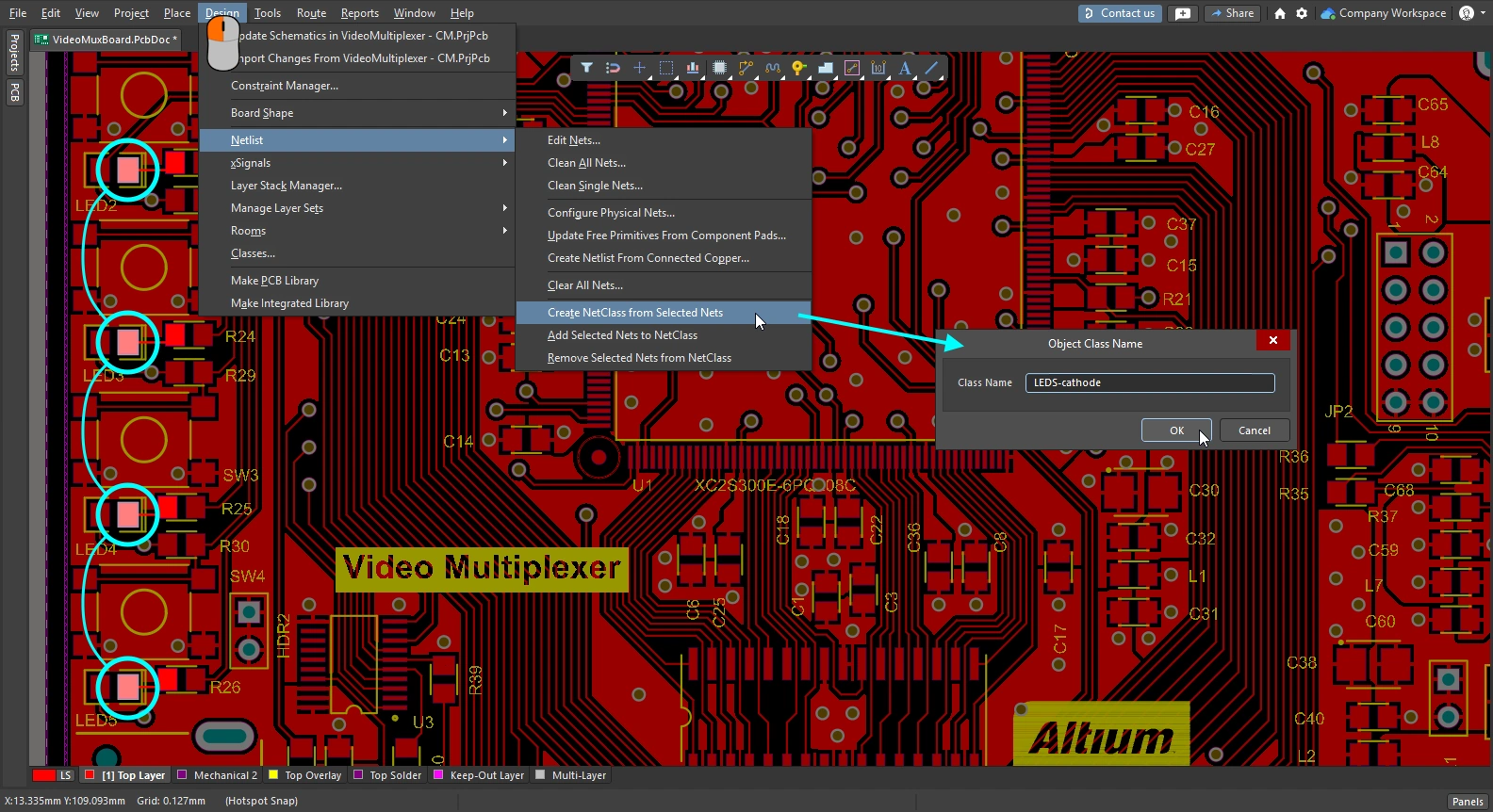Open the user account dropdown arrow
Image resolution: width=1493 pixels, height=812 pixels.
1483,13
